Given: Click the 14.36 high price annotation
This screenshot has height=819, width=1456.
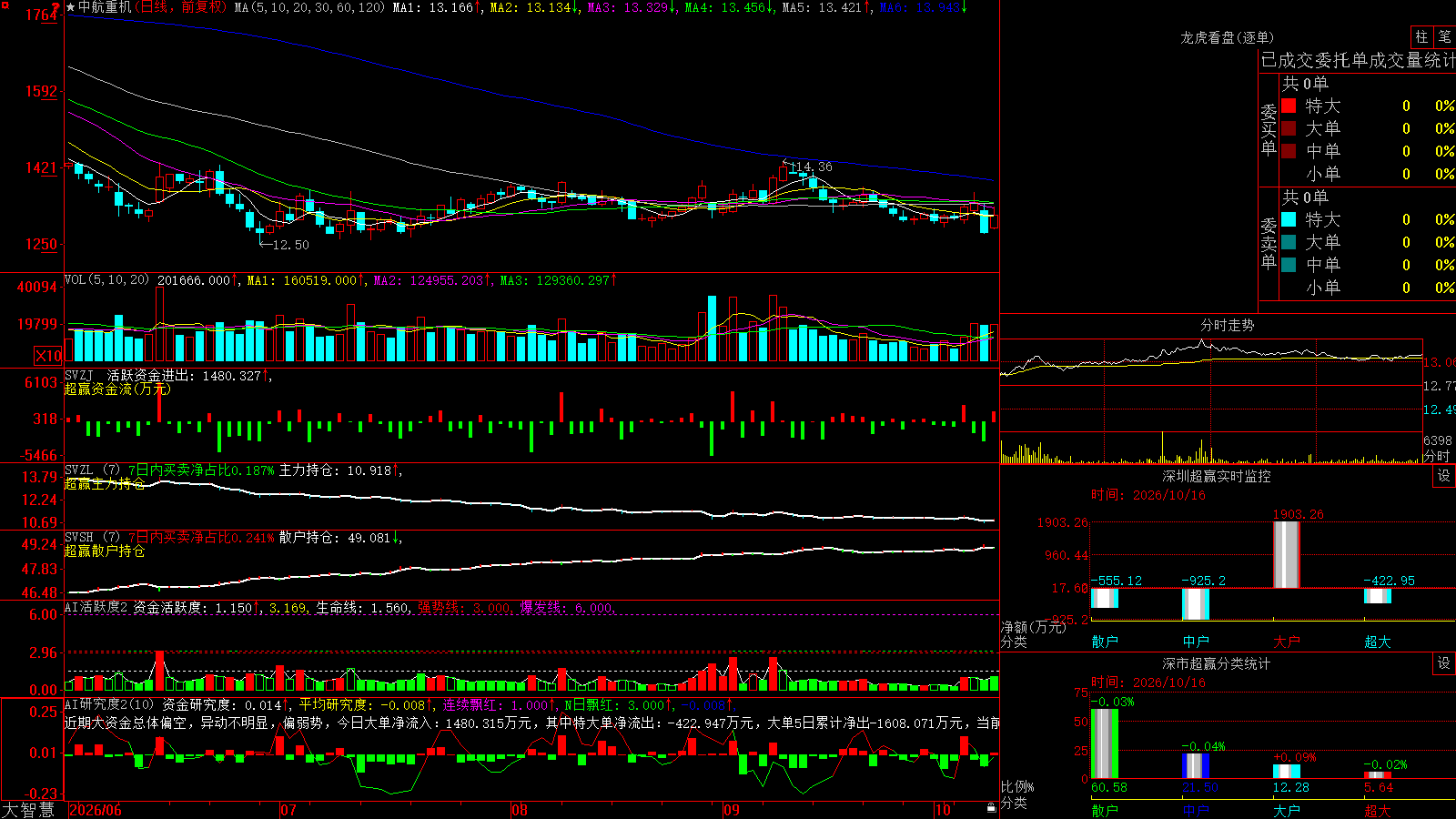Looking at the screenshot, I should pos(812,167).
